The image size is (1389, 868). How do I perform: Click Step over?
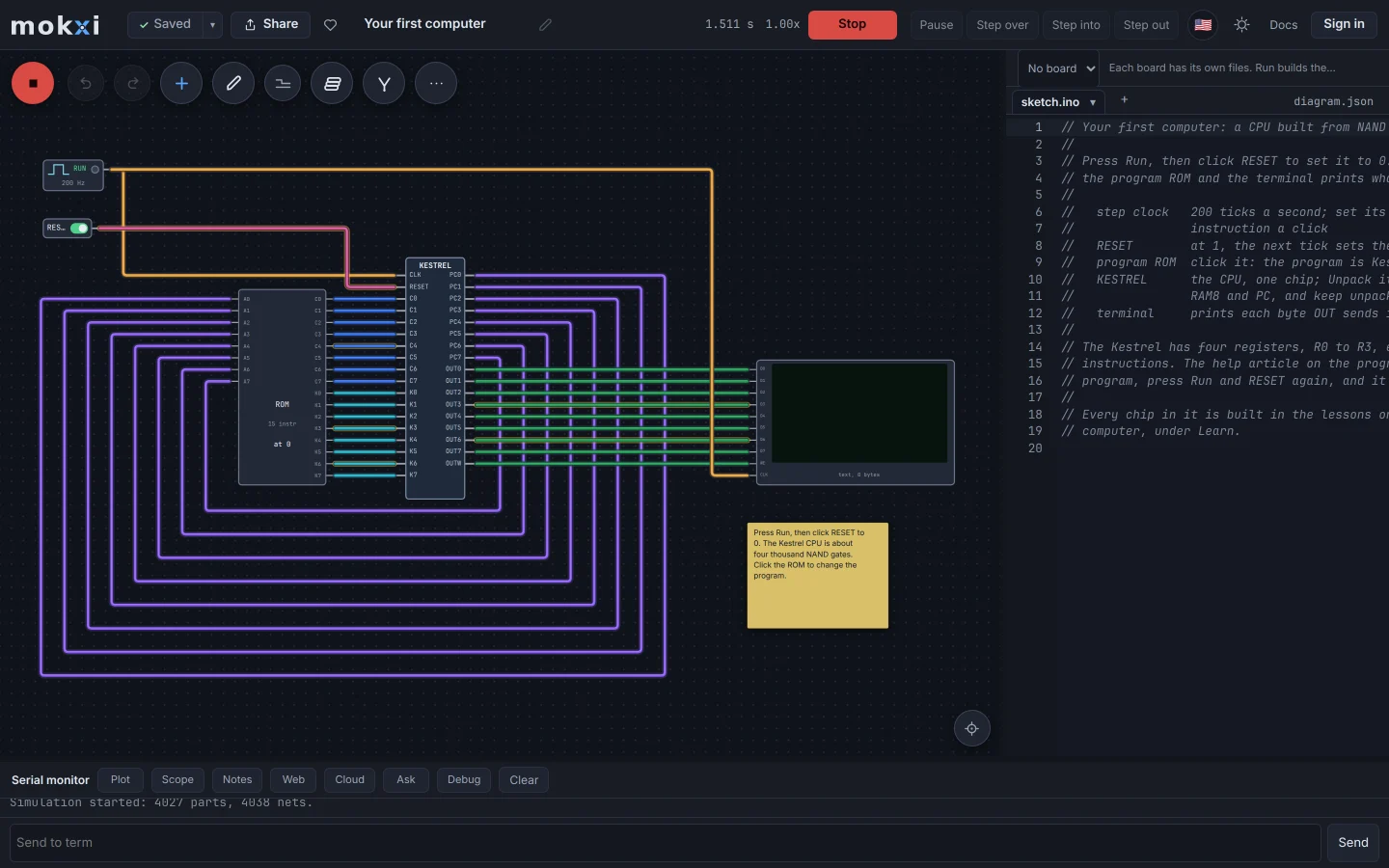[1002, 25]
